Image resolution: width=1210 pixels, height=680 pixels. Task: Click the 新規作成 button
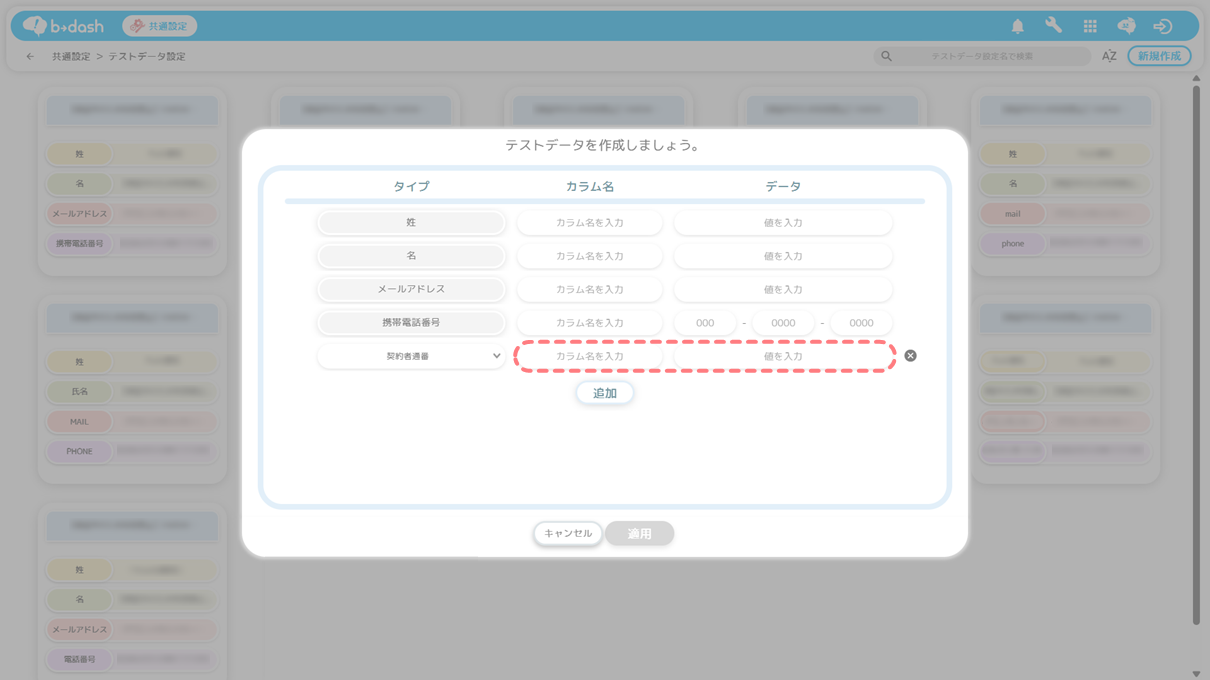pos(1158,56)
